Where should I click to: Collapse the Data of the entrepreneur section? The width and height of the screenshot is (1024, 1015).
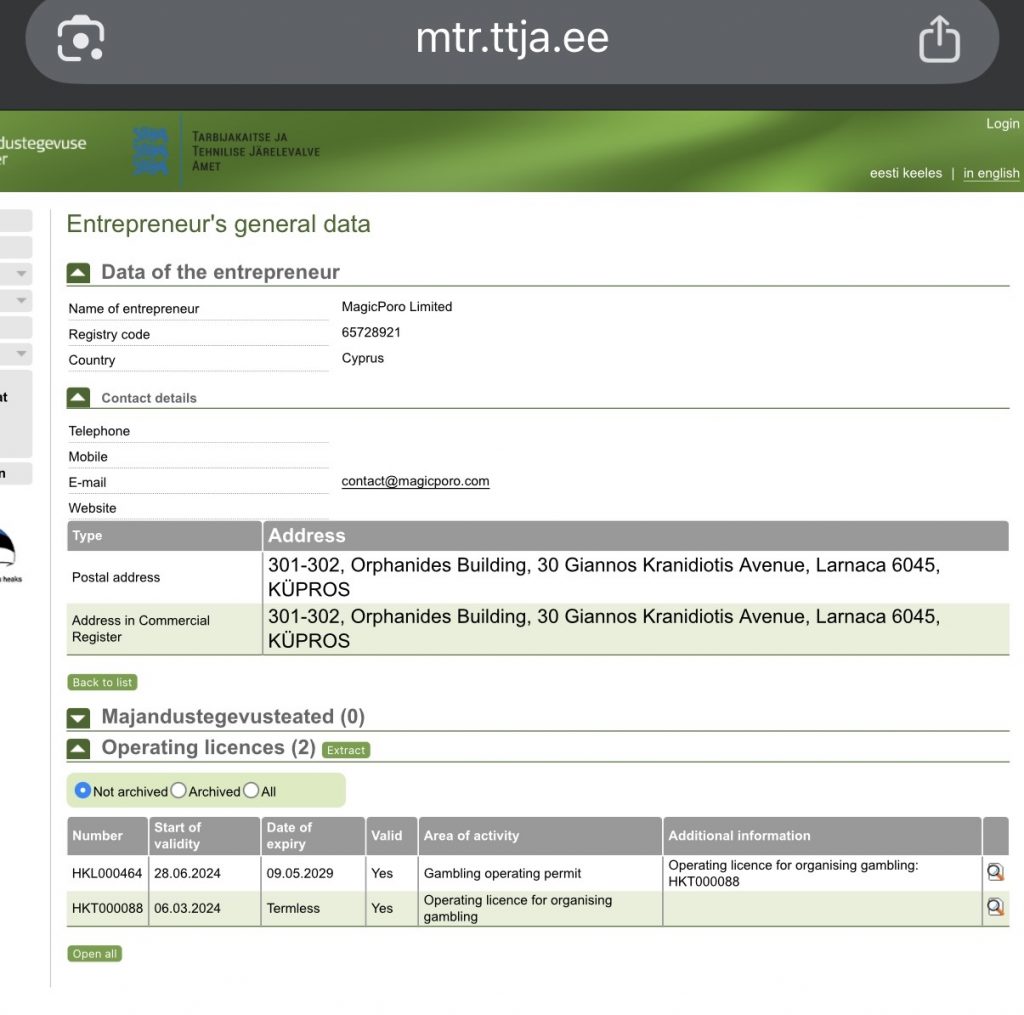(78, 272)
